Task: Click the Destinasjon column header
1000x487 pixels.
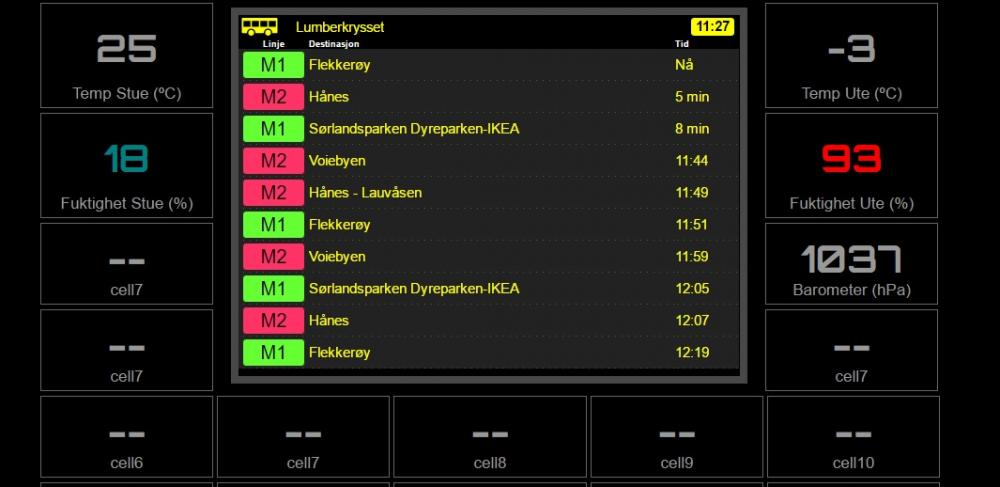Action: (x=334, y=44)
